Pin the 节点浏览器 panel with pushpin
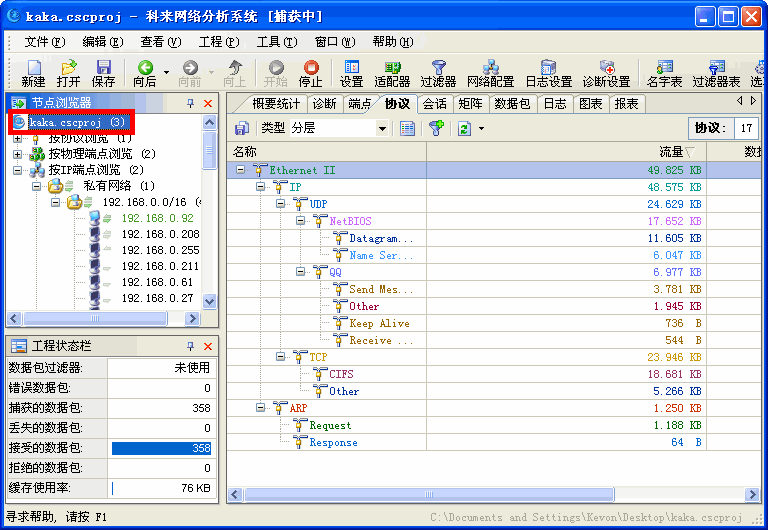 [190, 103]
